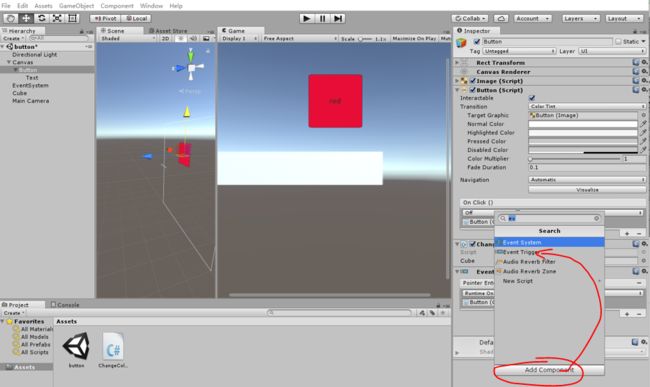Open the File menu
650x387 pixels.
pyautogui.click(x=6, y=6)
